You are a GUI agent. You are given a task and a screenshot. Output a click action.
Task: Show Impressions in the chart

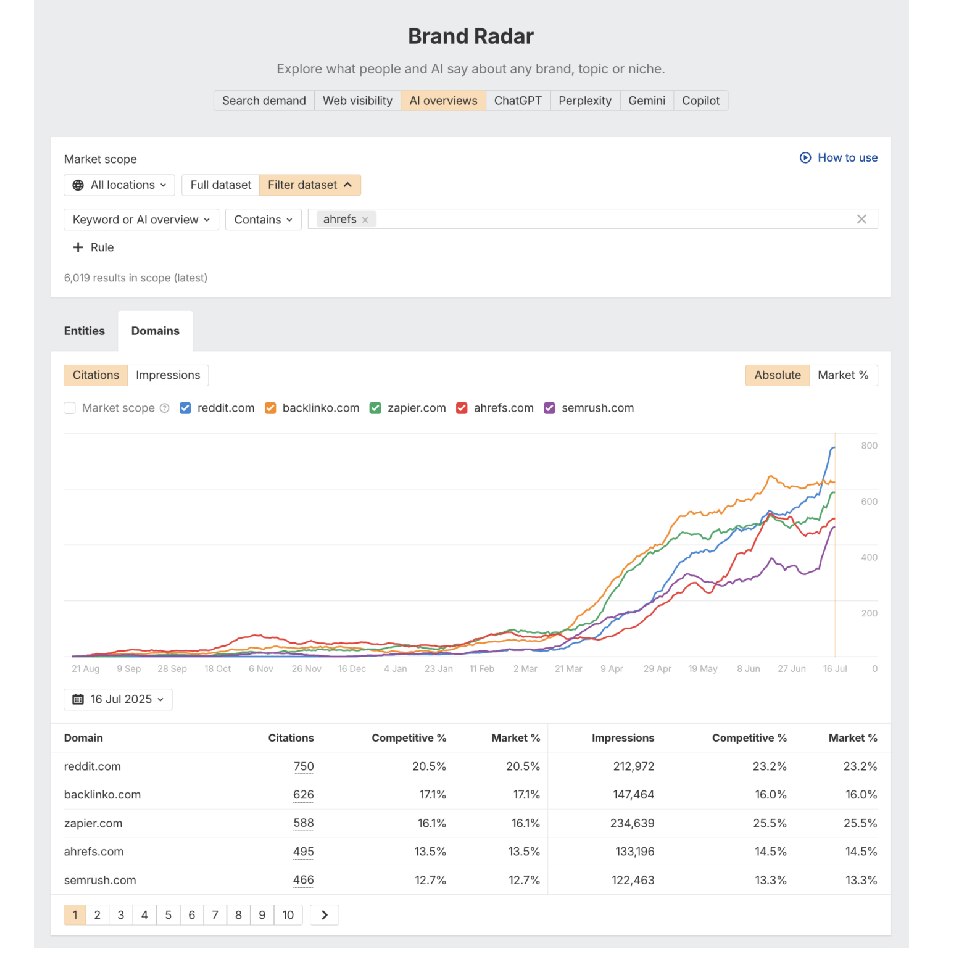click(x=168, y=375)
